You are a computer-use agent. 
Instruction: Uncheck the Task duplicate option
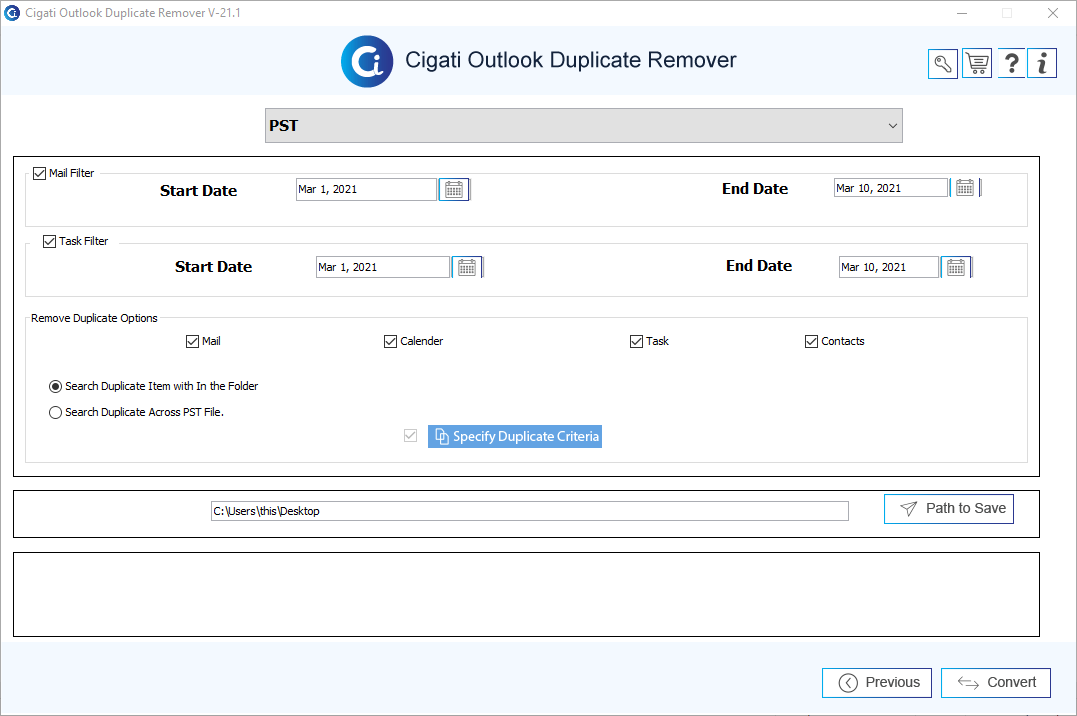pyautogui.click(x=636, y=342)
